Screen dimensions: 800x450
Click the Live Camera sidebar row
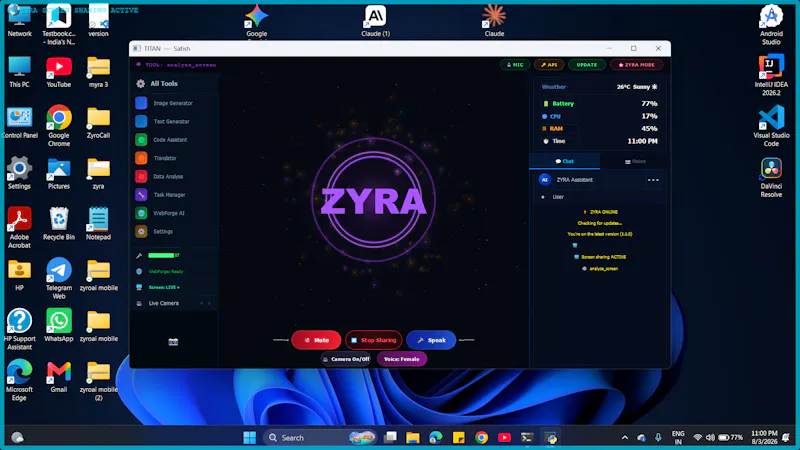coord(173,303)
